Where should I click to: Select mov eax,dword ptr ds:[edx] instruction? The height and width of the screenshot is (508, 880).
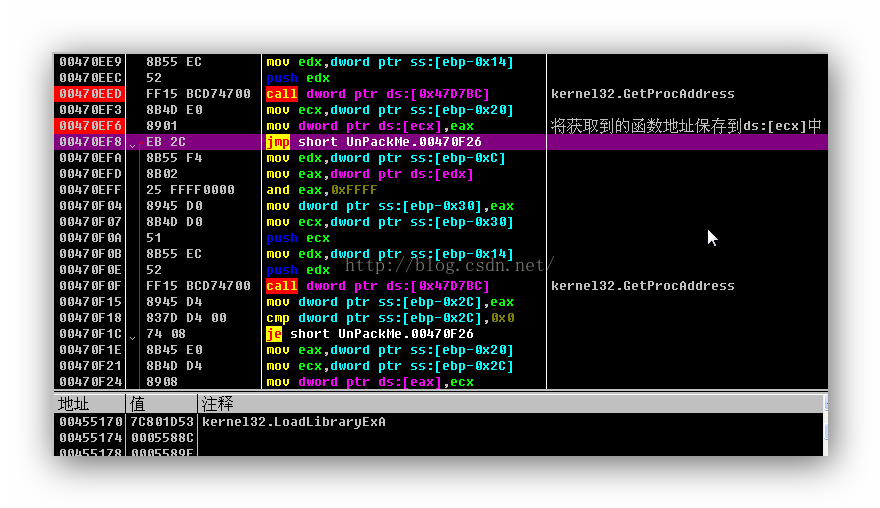[x=370, y=174]
